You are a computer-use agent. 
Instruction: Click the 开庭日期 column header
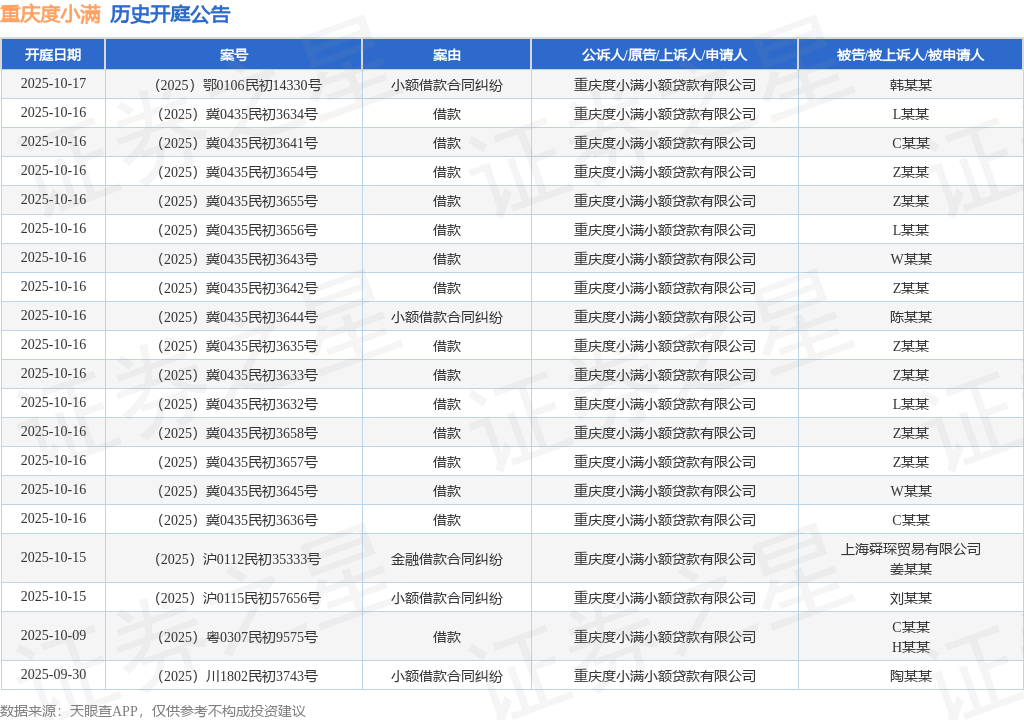pyautogui.click(x=53, y=55)
